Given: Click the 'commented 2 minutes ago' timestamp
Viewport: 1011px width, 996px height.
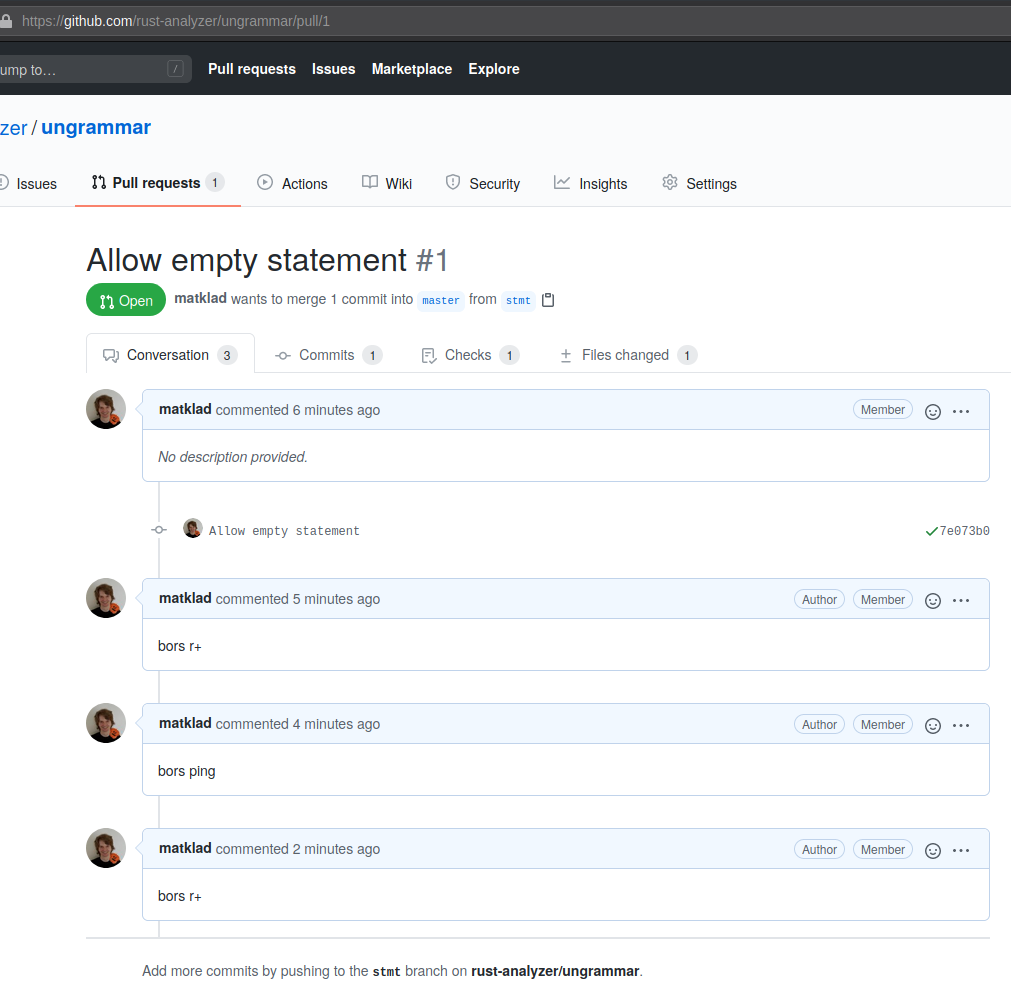Looking at the screenshot, I should pos(297,849).
